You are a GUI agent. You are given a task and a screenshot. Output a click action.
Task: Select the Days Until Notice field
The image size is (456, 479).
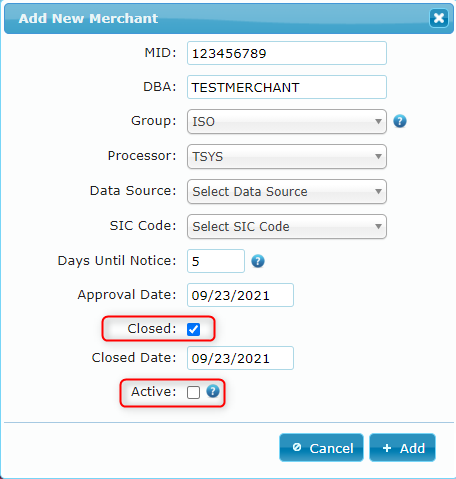[x=216, y=261]
